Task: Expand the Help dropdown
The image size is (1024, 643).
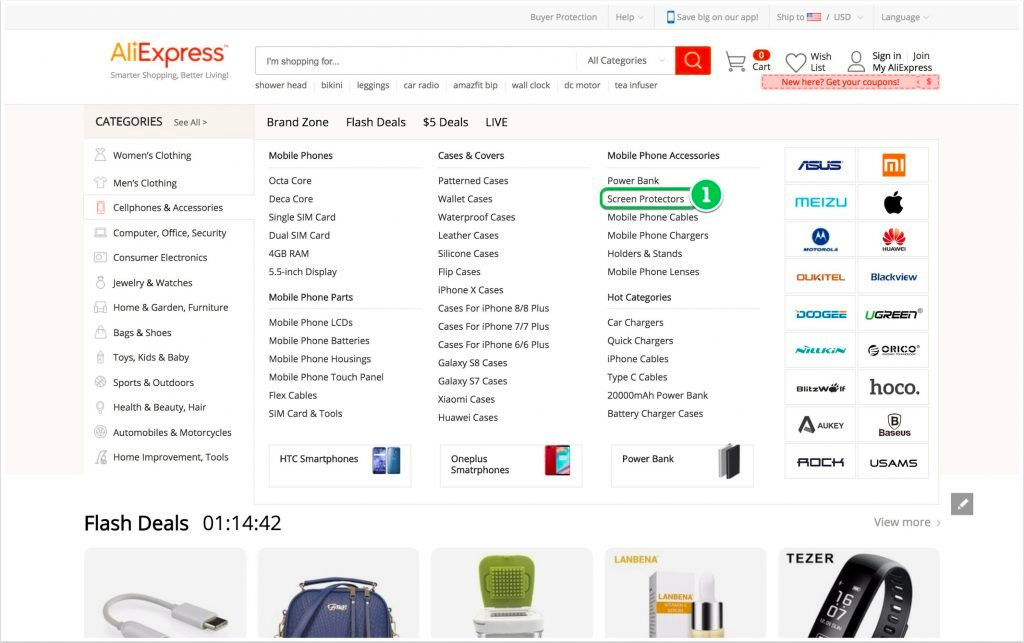Action: pos(629,17)
